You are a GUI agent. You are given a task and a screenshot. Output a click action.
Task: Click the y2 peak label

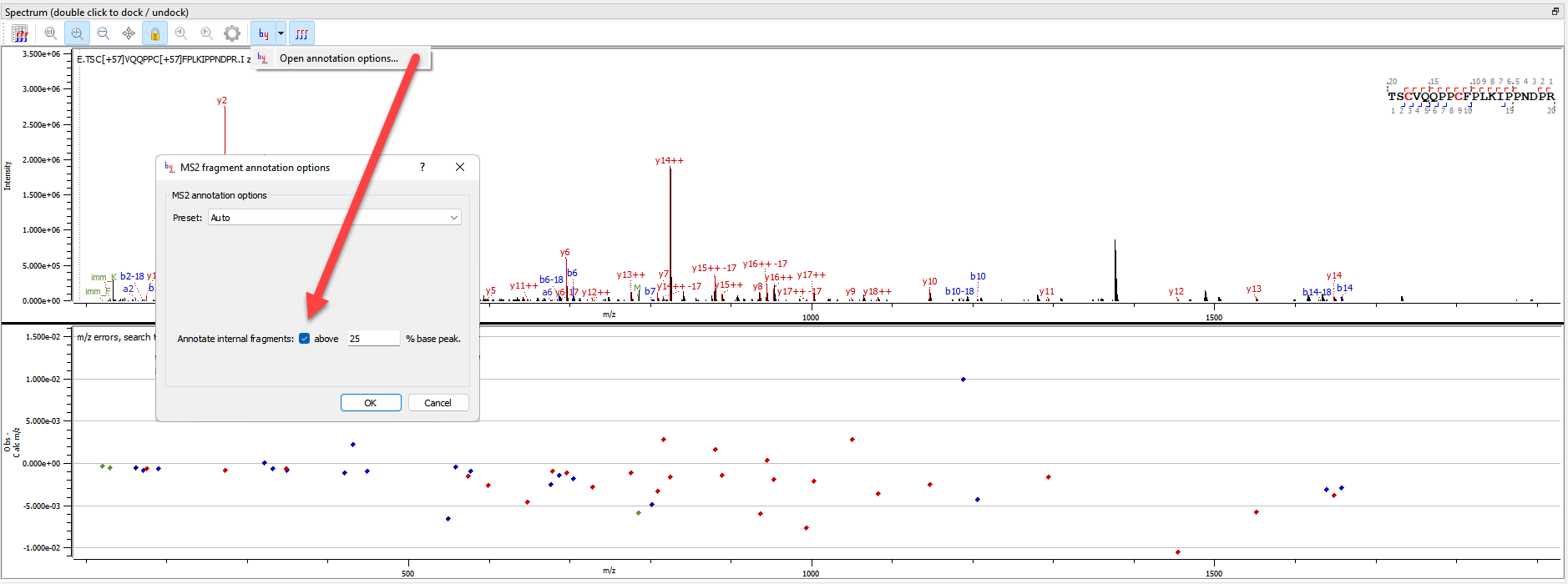coord(221,100)
